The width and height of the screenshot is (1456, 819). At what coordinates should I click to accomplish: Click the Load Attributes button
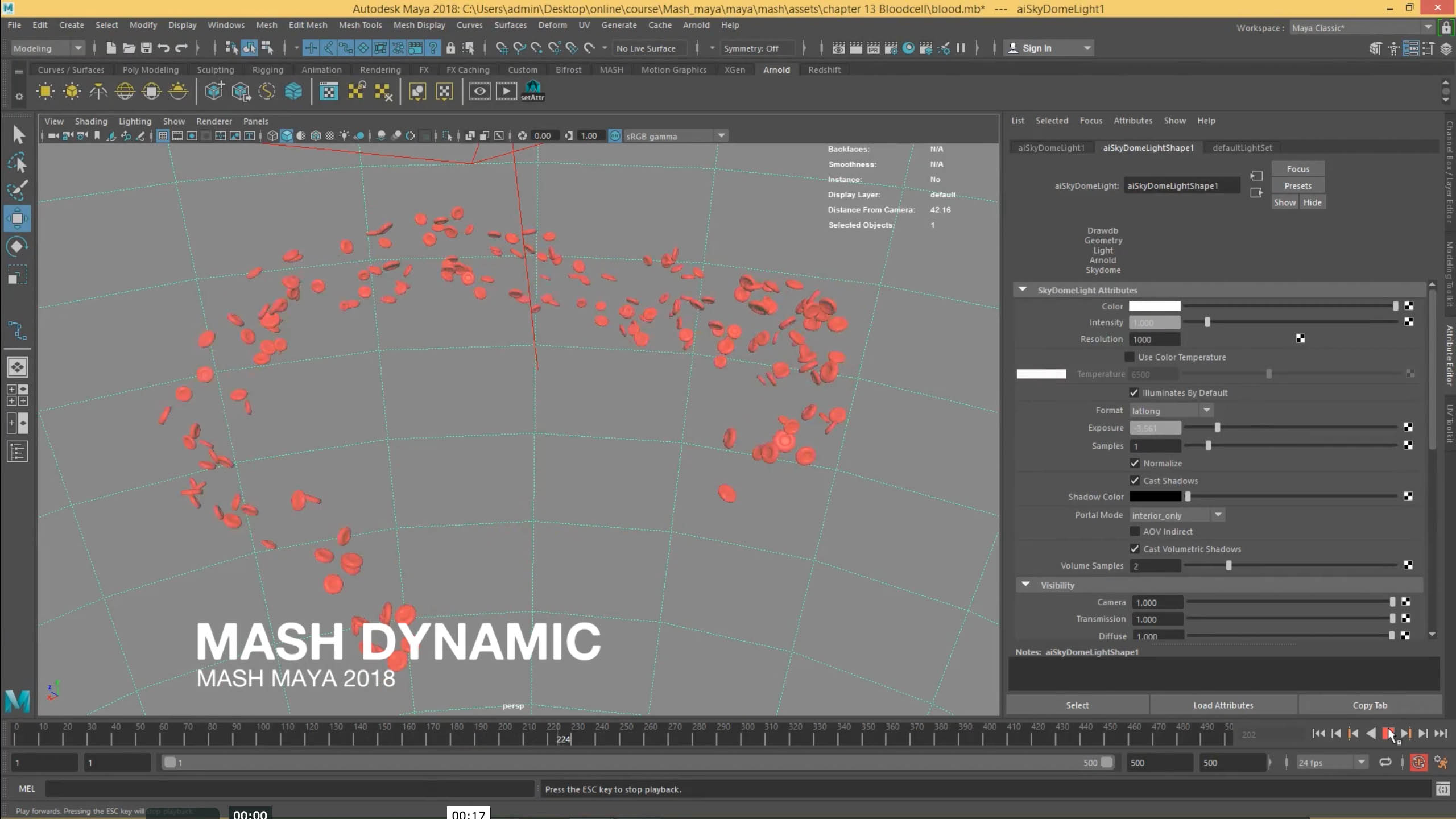1223,705
